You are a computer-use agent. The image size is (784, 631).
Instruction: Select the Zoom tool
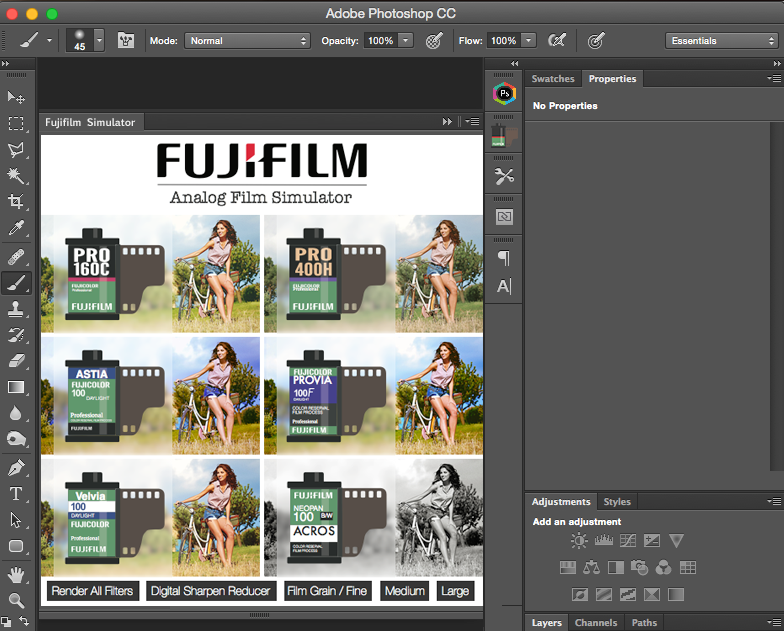16,600
